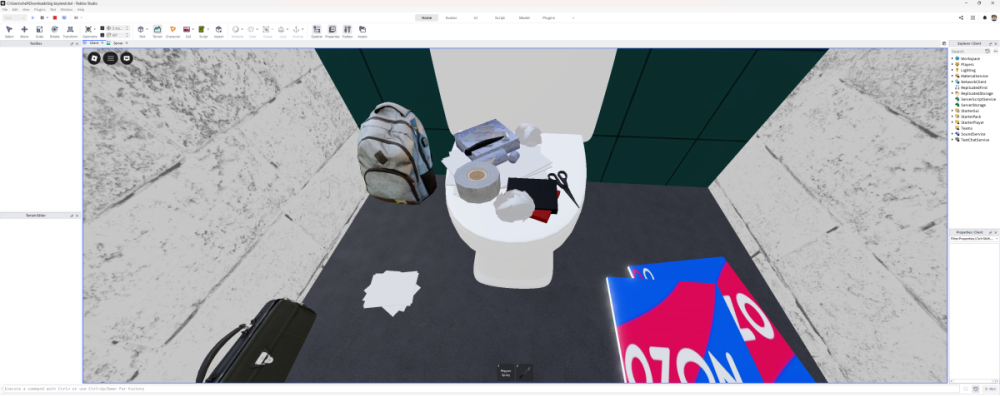
Task: Open the Character tool
Action: coord(173,31)
